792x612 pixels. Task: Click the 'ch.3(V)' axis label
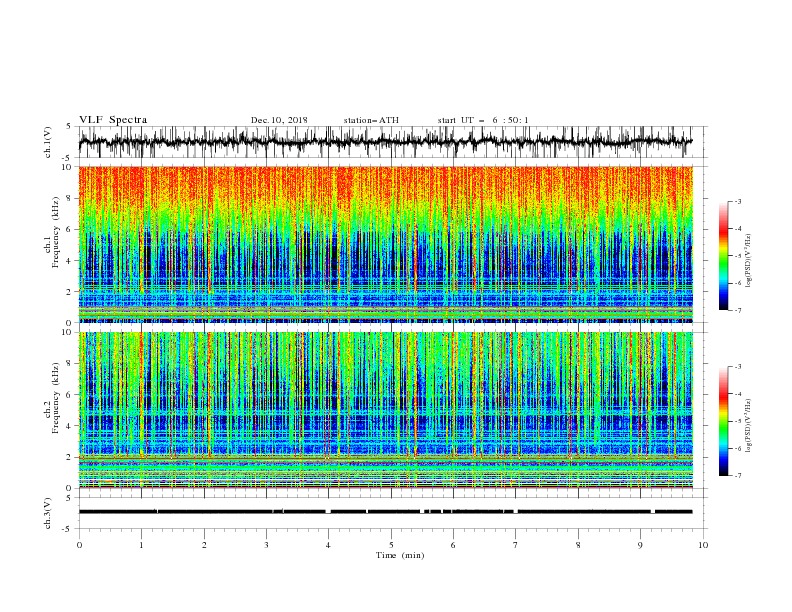48,514
